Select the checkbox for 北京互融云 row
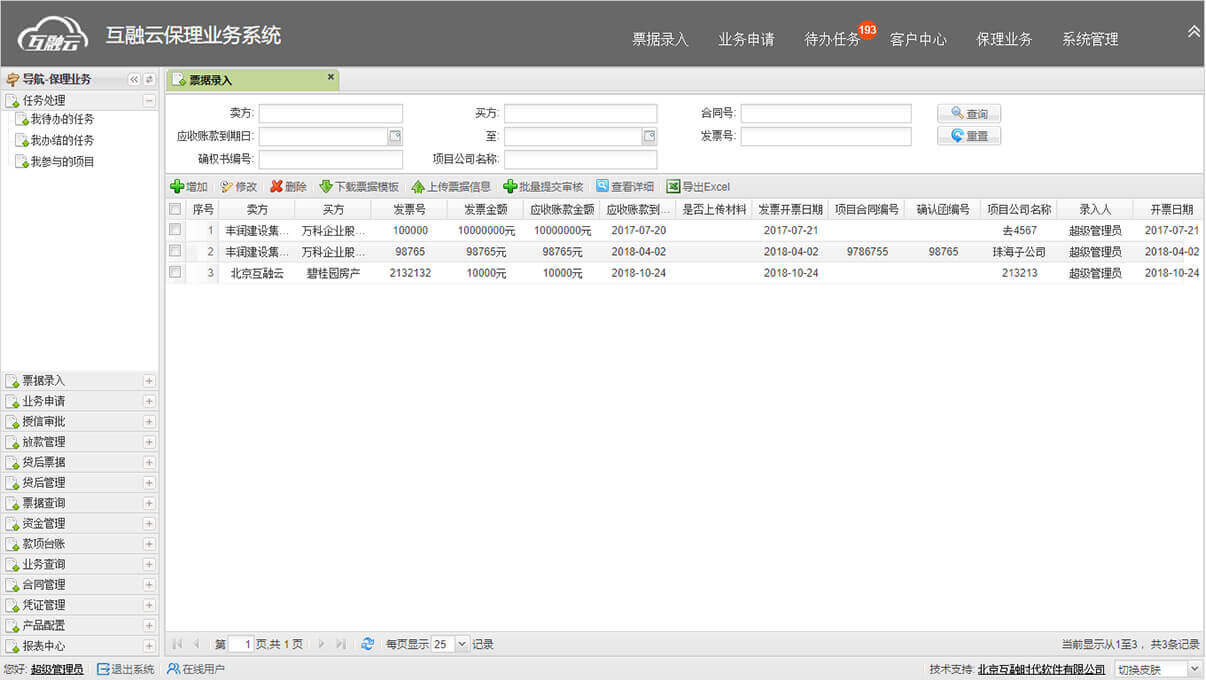 pyautogui.click(x=176, y=272)
